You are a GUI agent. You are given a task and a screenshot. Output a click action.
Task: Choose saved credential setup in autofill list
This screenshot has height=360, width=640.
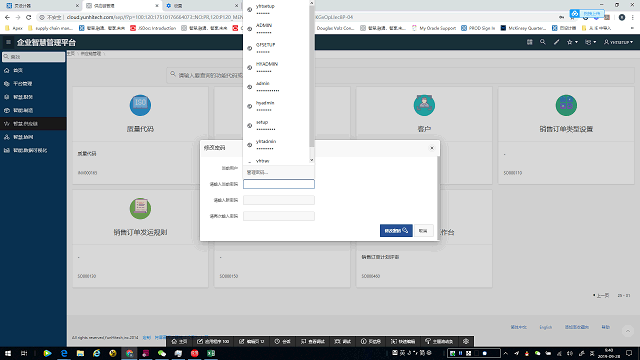click(276, 125)
